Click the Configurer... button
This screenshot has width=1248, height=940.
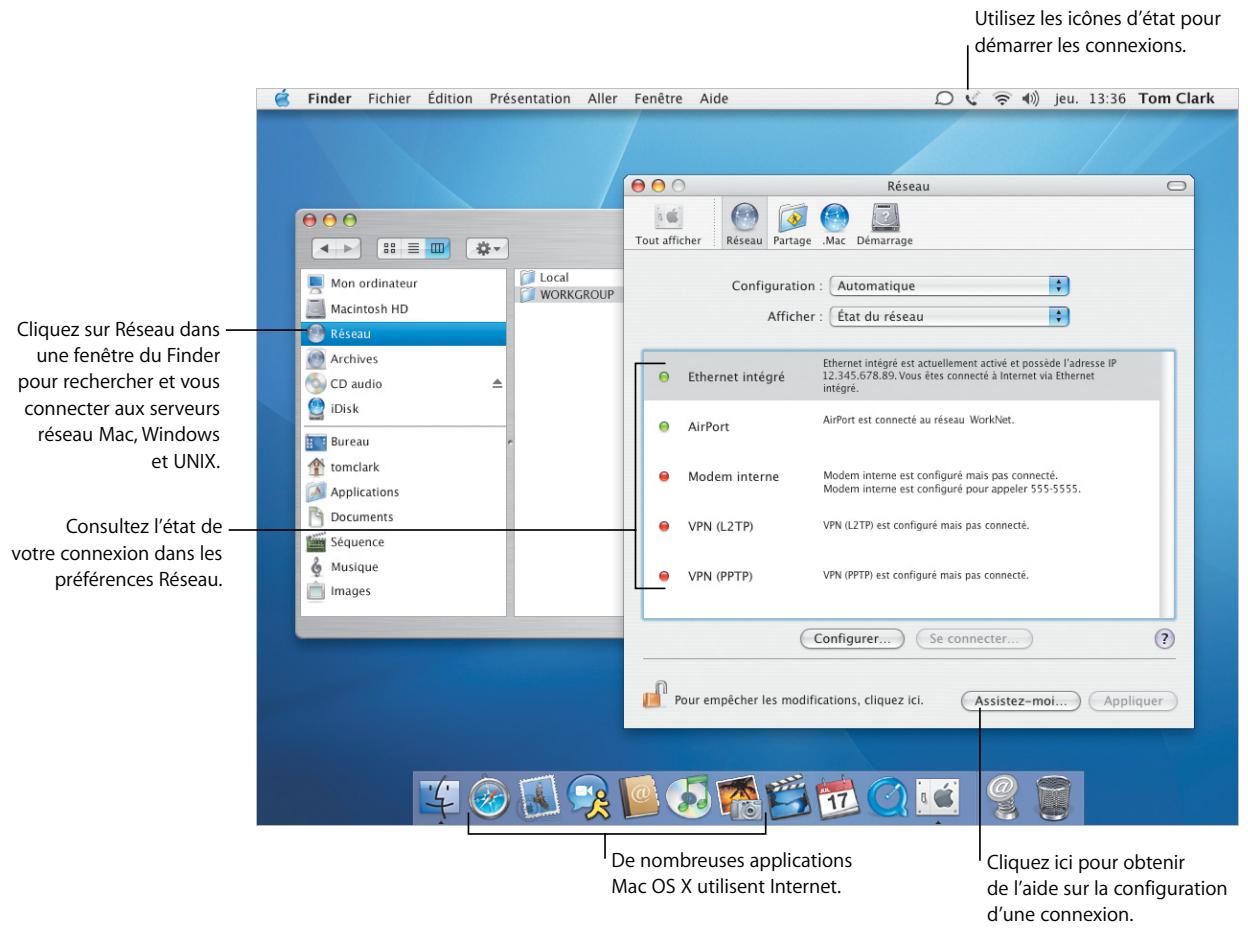[x=852, y=638]
